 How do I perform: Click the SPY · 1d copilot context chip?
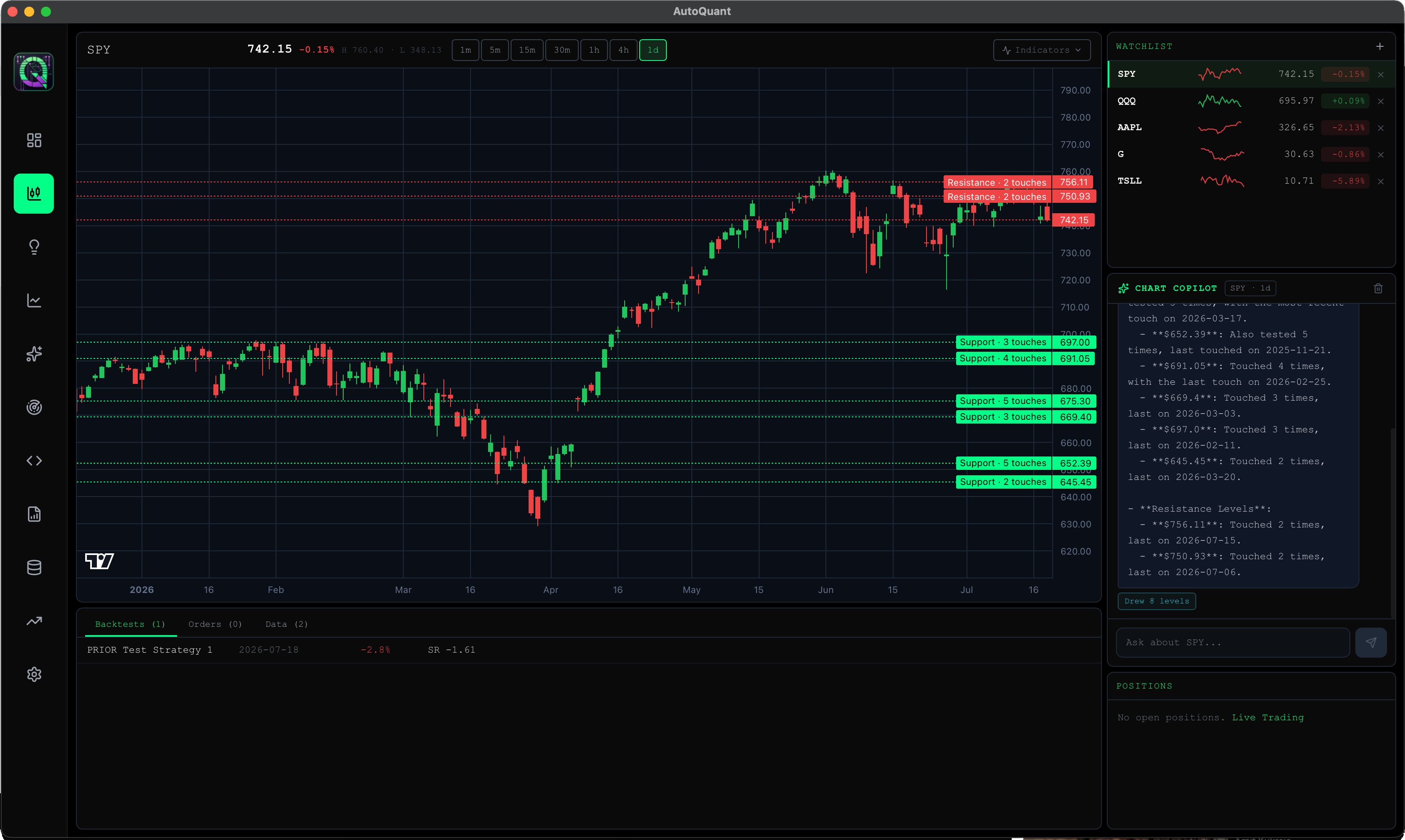tap(1250, 288)
